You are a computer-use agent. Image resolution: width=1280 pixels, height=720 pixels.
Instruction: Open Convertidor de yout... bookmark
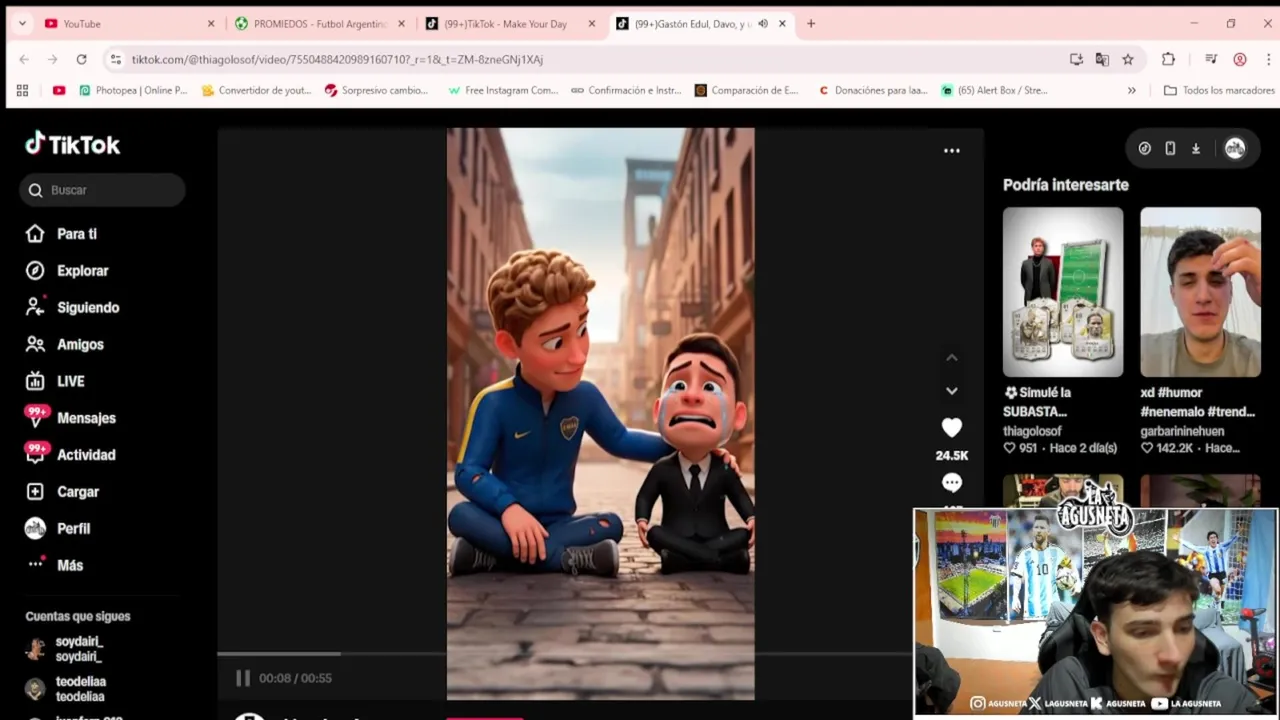(256, 90)
